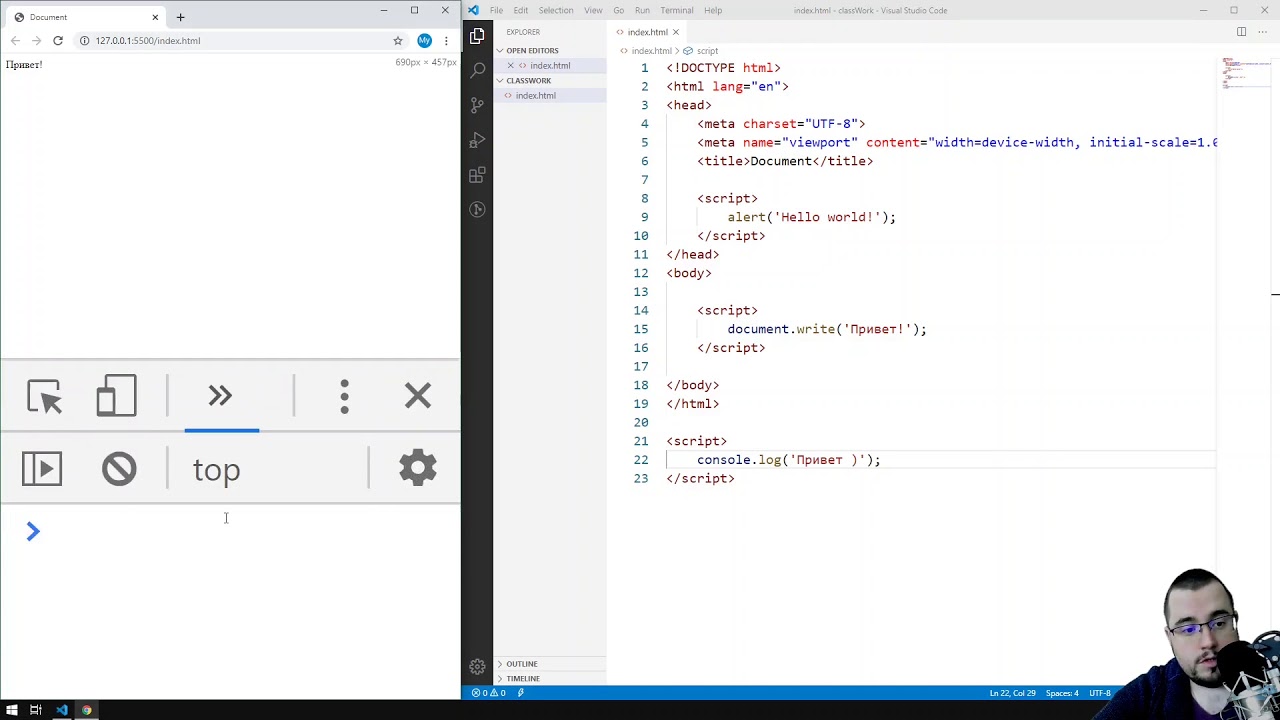
Task: Show more DevTools tabs chevron
Action: pos(220,396)
